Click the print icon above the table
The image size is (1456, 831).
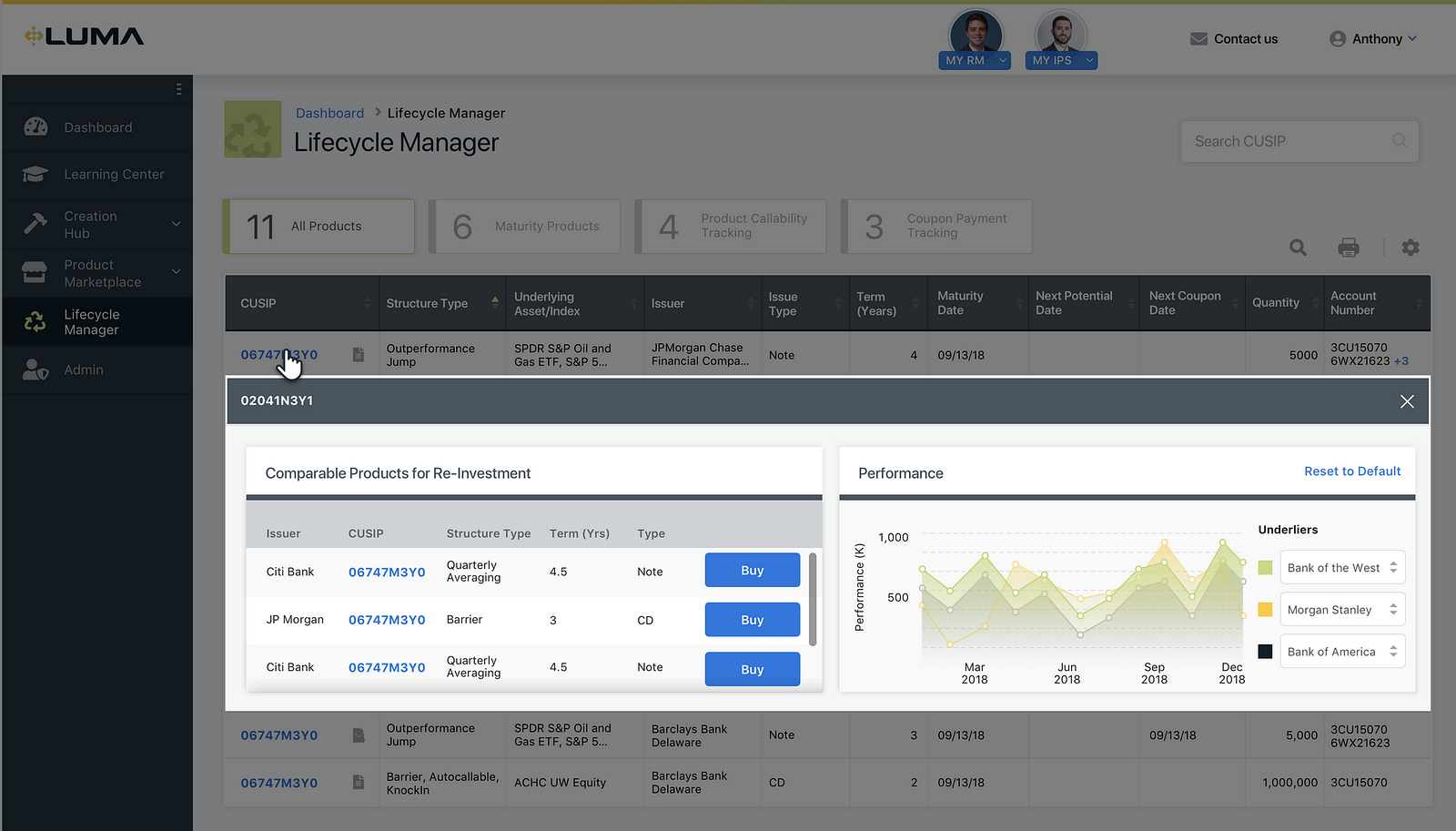(x=1348, y=248)
